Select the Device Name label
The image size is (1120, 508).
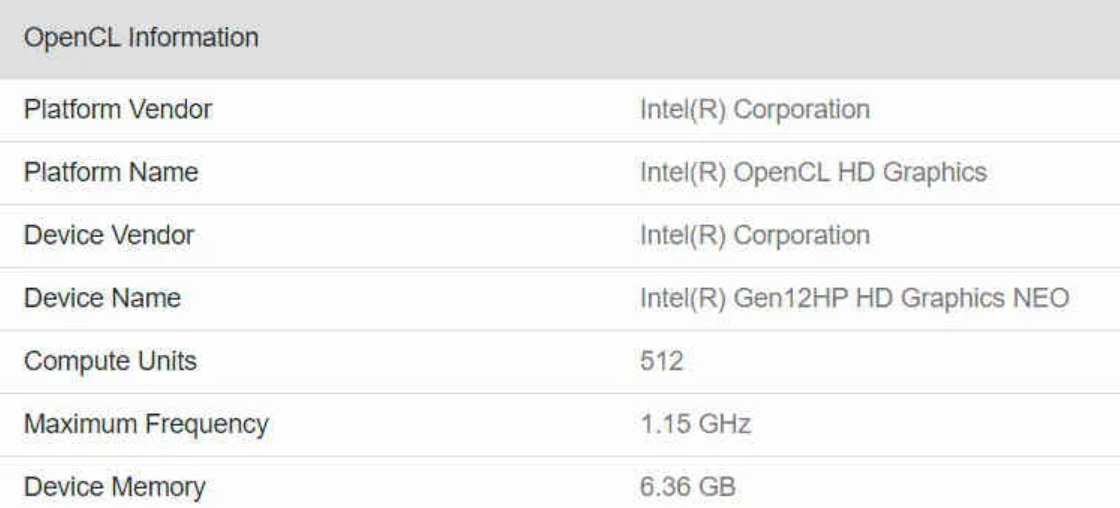[x=102, y=298]
